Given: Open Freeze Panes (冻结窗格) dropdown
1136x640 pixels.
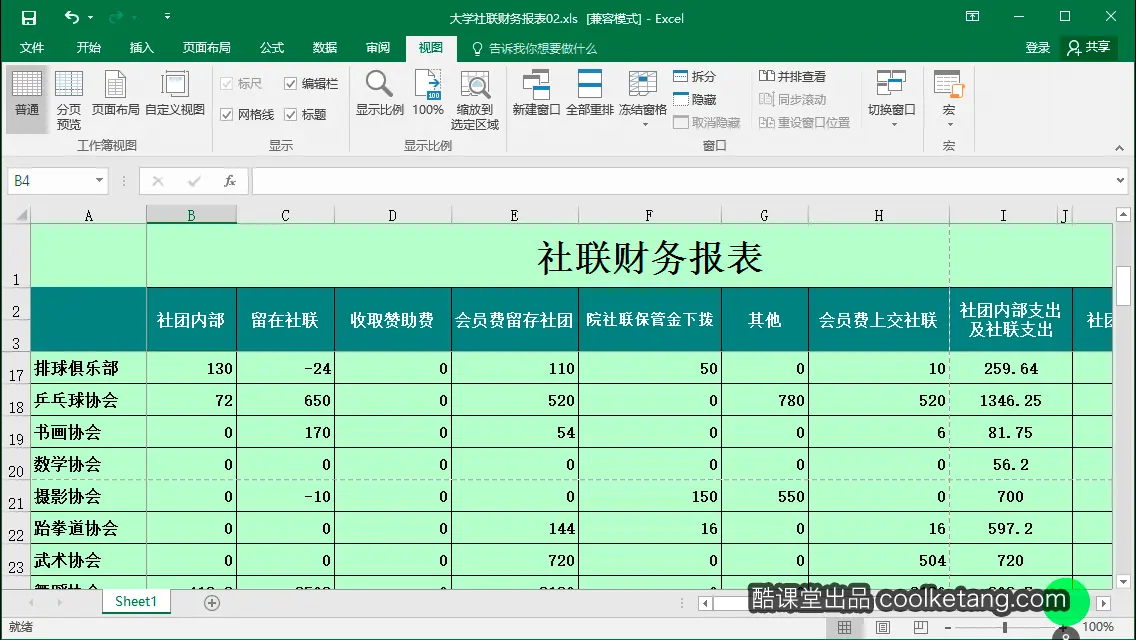Looking at the screenshot, I should [x=643, y=99].
